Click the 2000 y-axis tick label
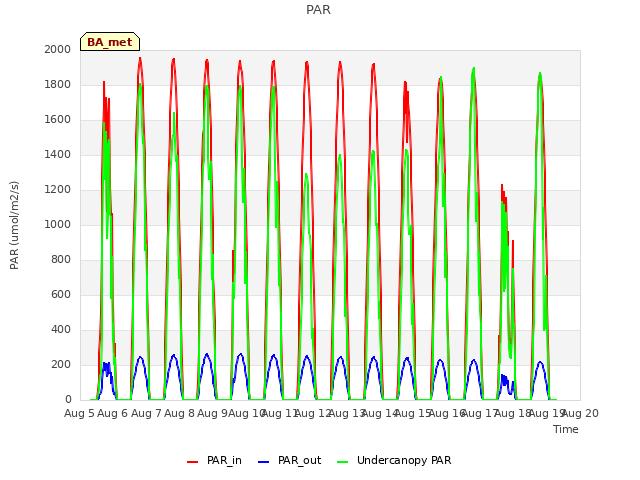 (x=58, y=49)
